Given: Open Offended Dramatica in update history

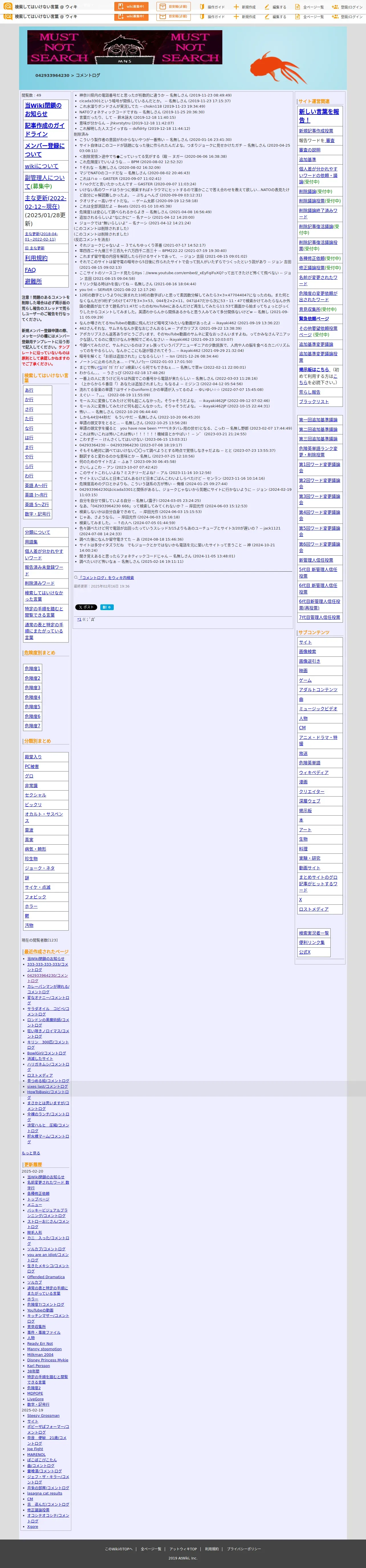Looking at the screenshot, I should pos(46,1277).
